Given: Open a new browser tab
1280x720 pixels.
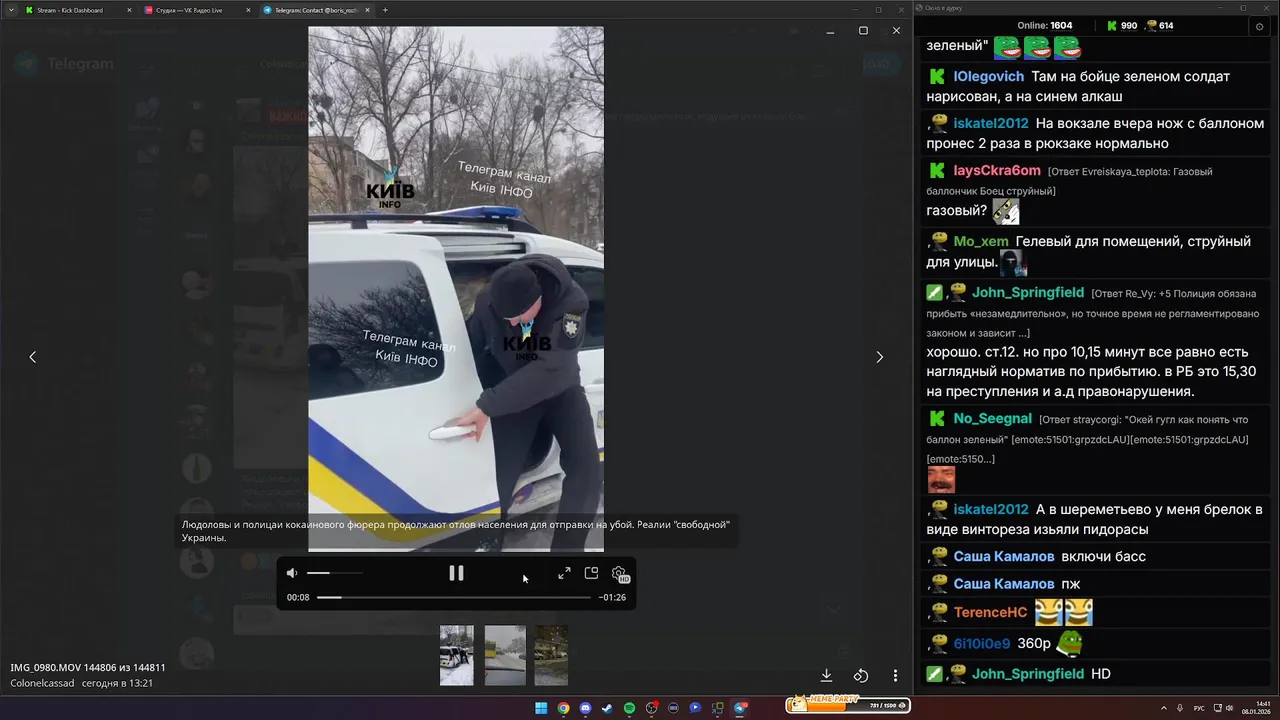Looking at the screenshot, I should [x=385, y=10].
